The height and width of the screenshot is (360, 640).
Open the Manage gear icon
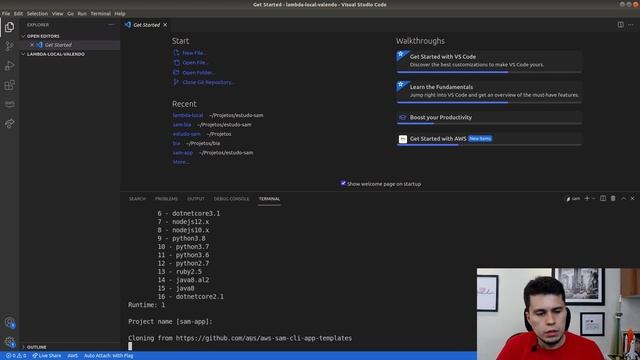pyautogui.click(x=9, y=342)
